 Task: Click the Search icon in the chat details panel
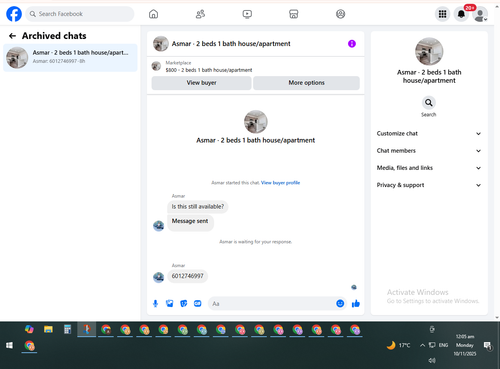(x=429, y=103)
